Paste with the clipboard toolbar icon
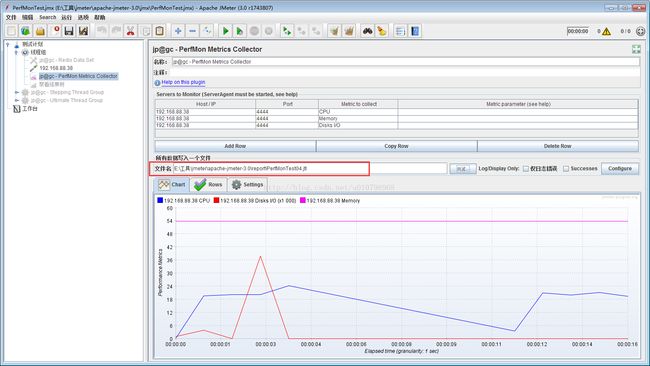650x366 pixels. 160,31
